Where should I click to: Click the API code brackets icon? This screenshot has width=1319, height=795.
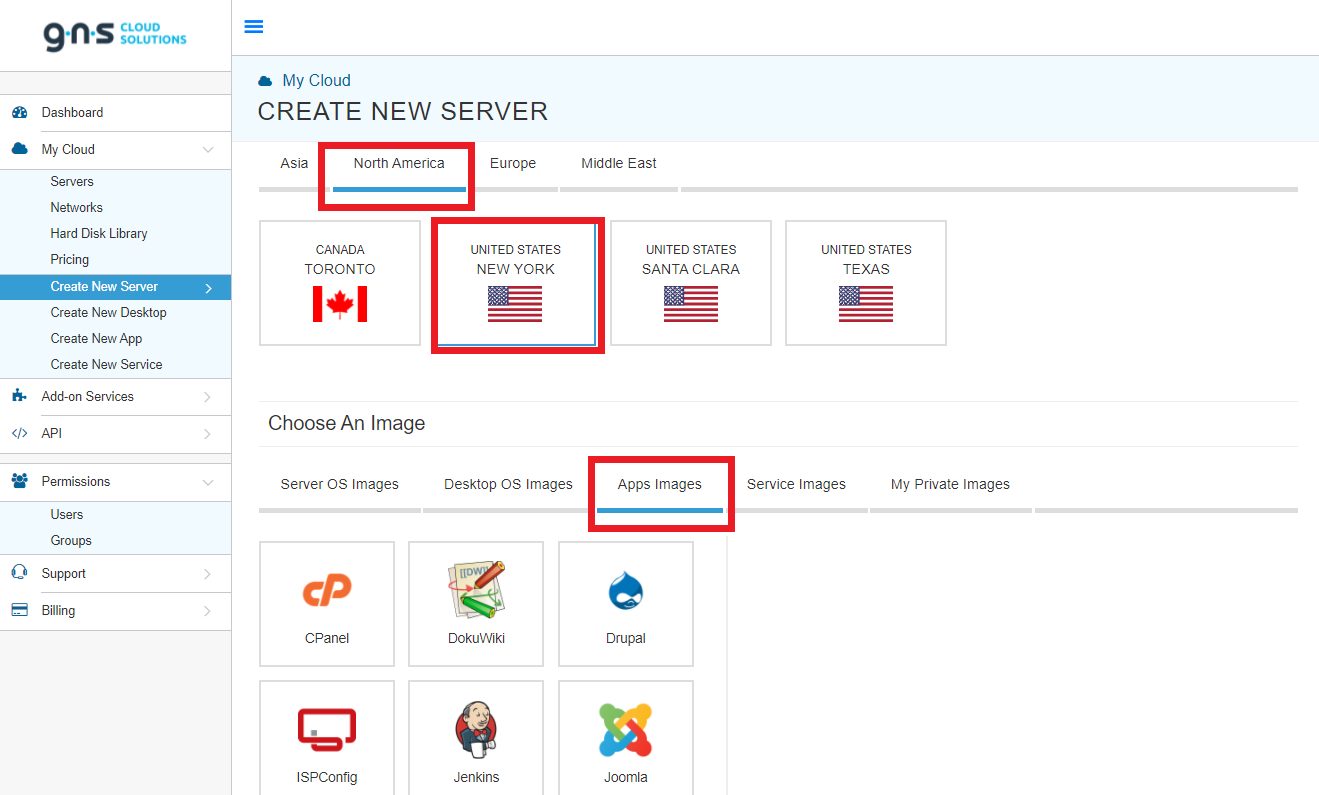pos(19,434)
